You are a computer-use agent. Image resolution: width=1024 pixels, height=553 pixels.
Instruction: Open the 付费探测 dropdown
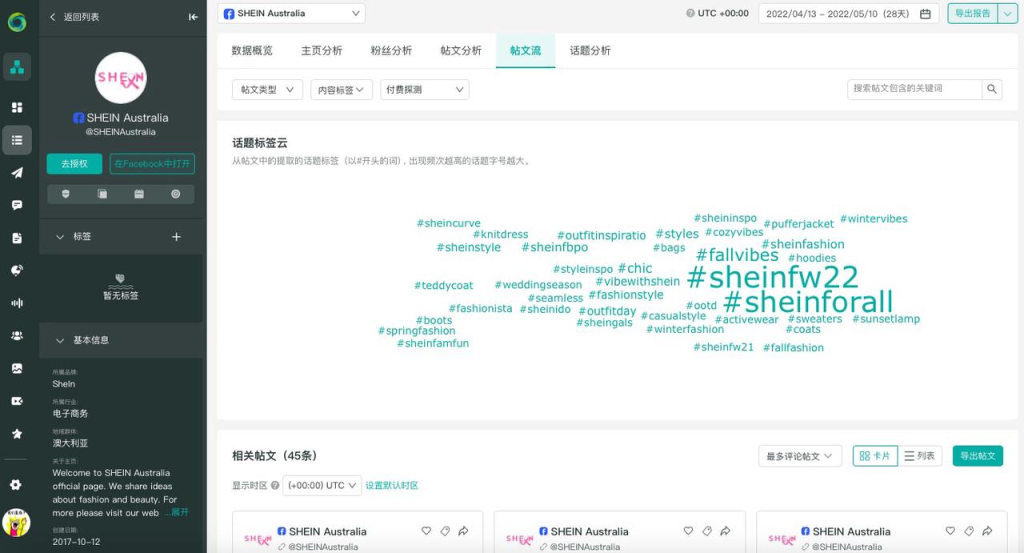(425, 90)
